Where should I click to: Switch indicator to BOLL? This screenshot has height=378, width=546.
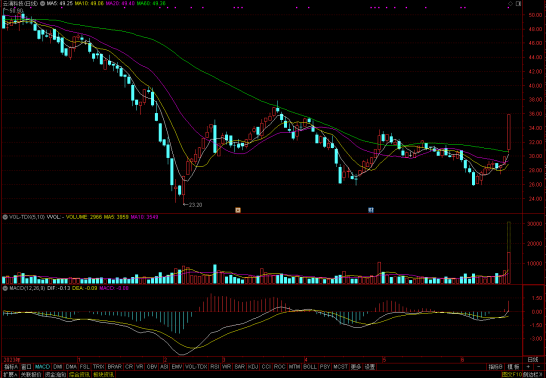click(310, 367)
